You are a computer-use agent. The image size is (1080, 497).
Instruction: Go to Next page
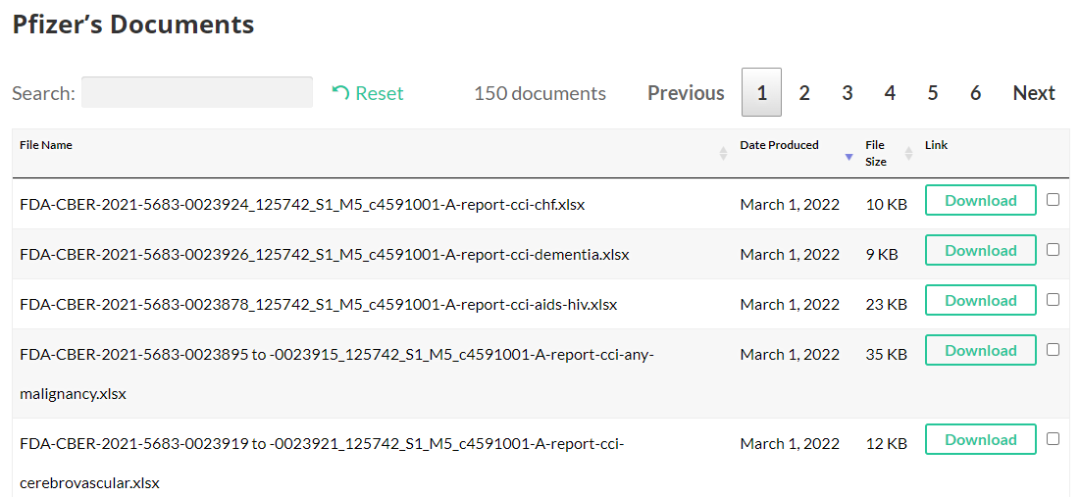click(x=1034, y=93)
